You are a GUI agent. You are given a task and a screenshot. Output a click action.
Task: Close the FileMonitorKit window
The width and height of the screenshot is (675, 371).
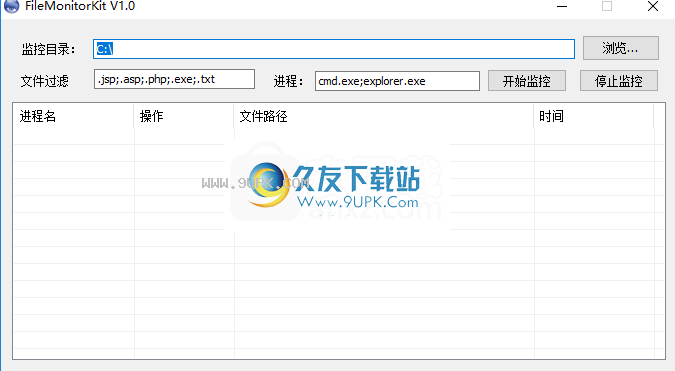[x=653, y=6]
